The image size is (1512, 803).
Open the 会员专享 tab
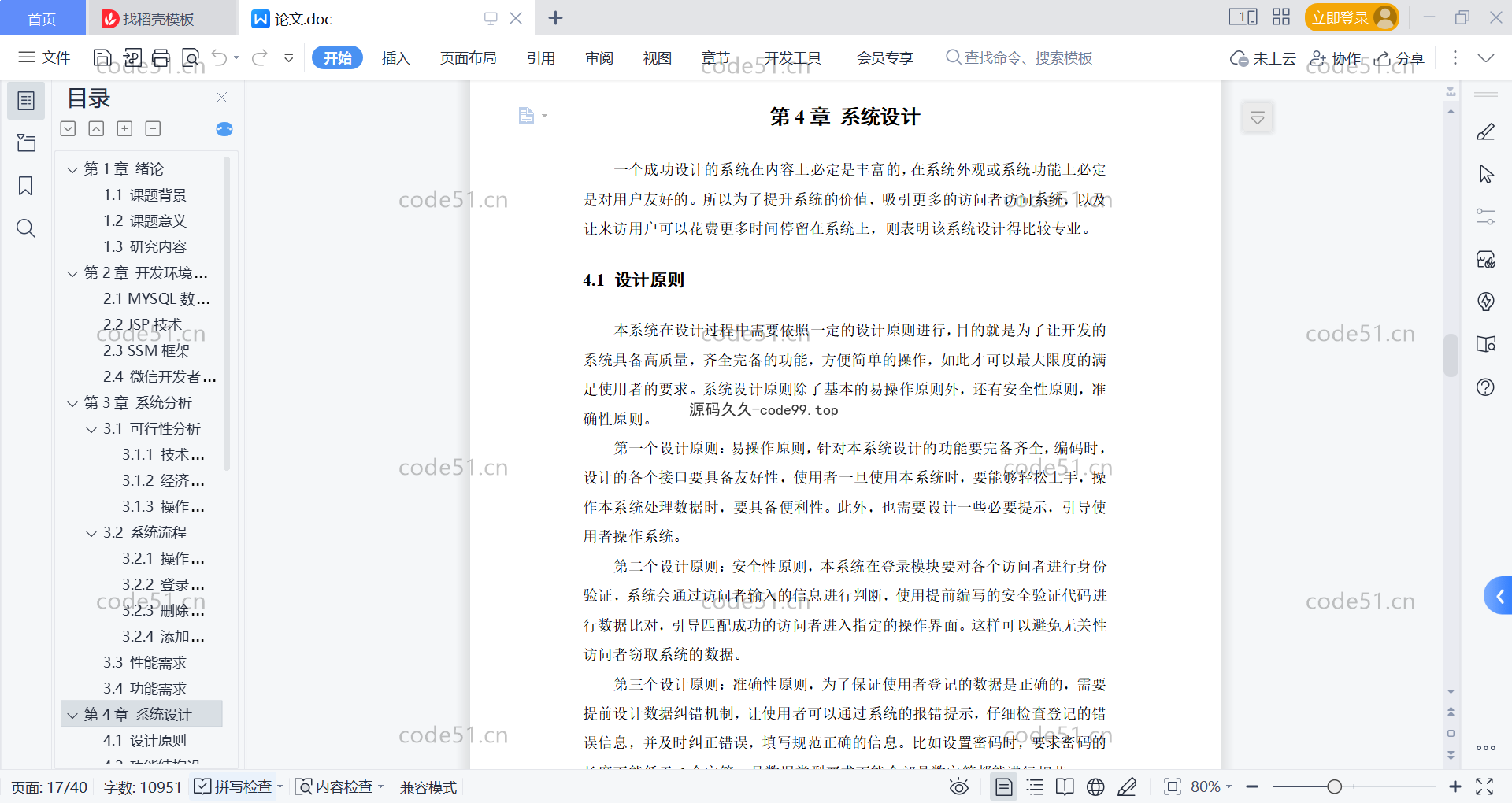tap(885, 57)
